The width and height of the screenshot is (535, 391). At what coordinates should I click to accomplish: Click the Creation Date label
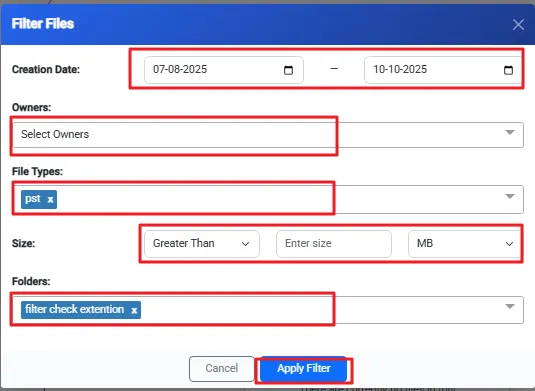pos(46,70)
